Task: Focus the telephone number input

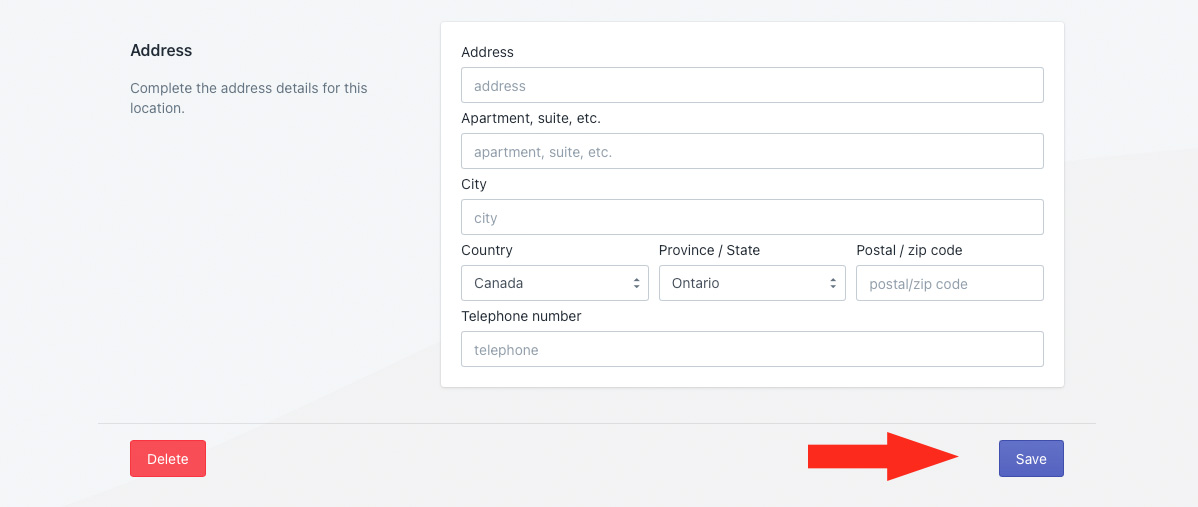Action: pos(752,350)
